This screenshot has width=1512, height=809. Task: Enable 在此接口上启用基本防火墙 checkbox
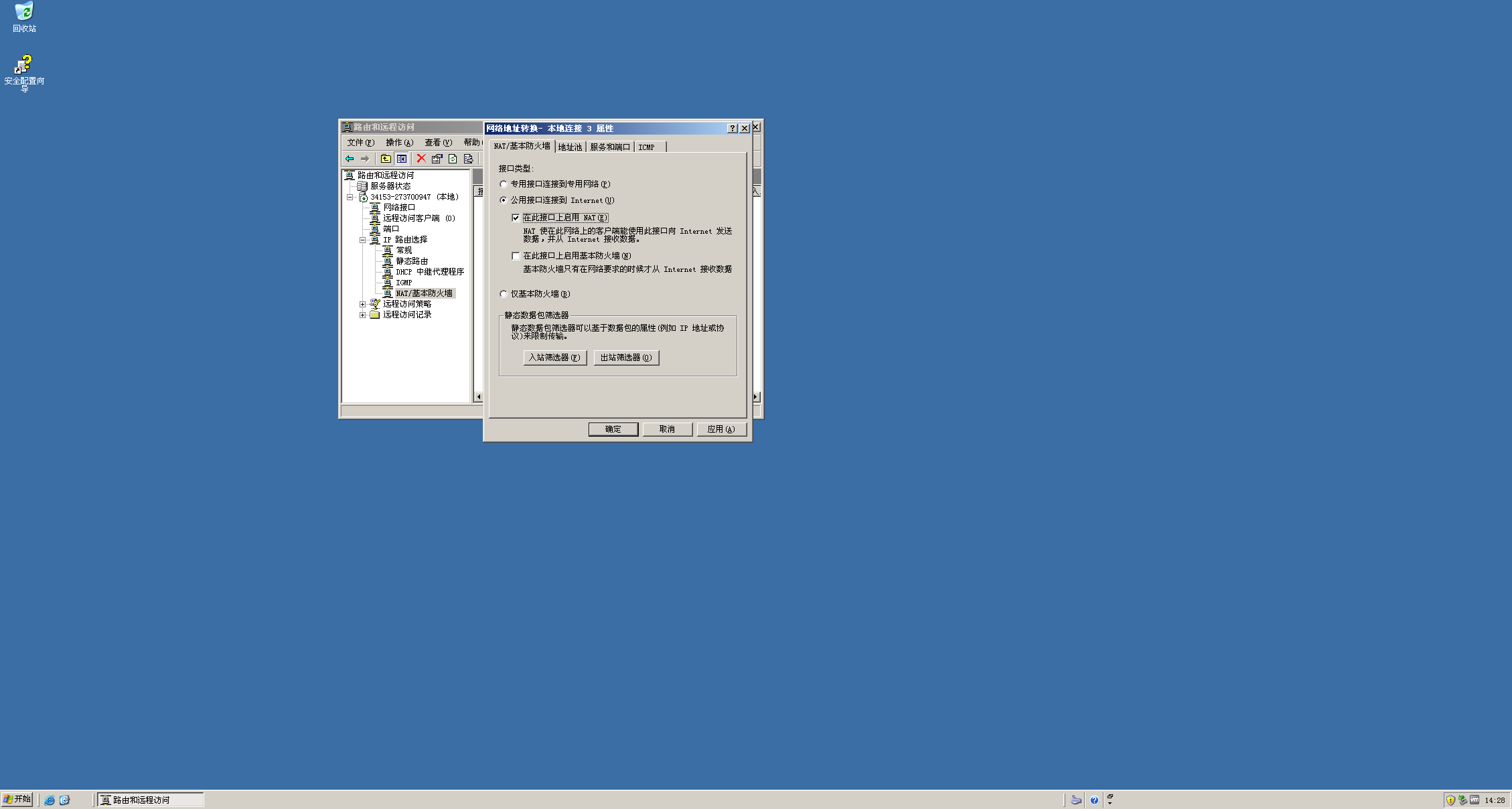pyautogui.click(x=516, y=256)
